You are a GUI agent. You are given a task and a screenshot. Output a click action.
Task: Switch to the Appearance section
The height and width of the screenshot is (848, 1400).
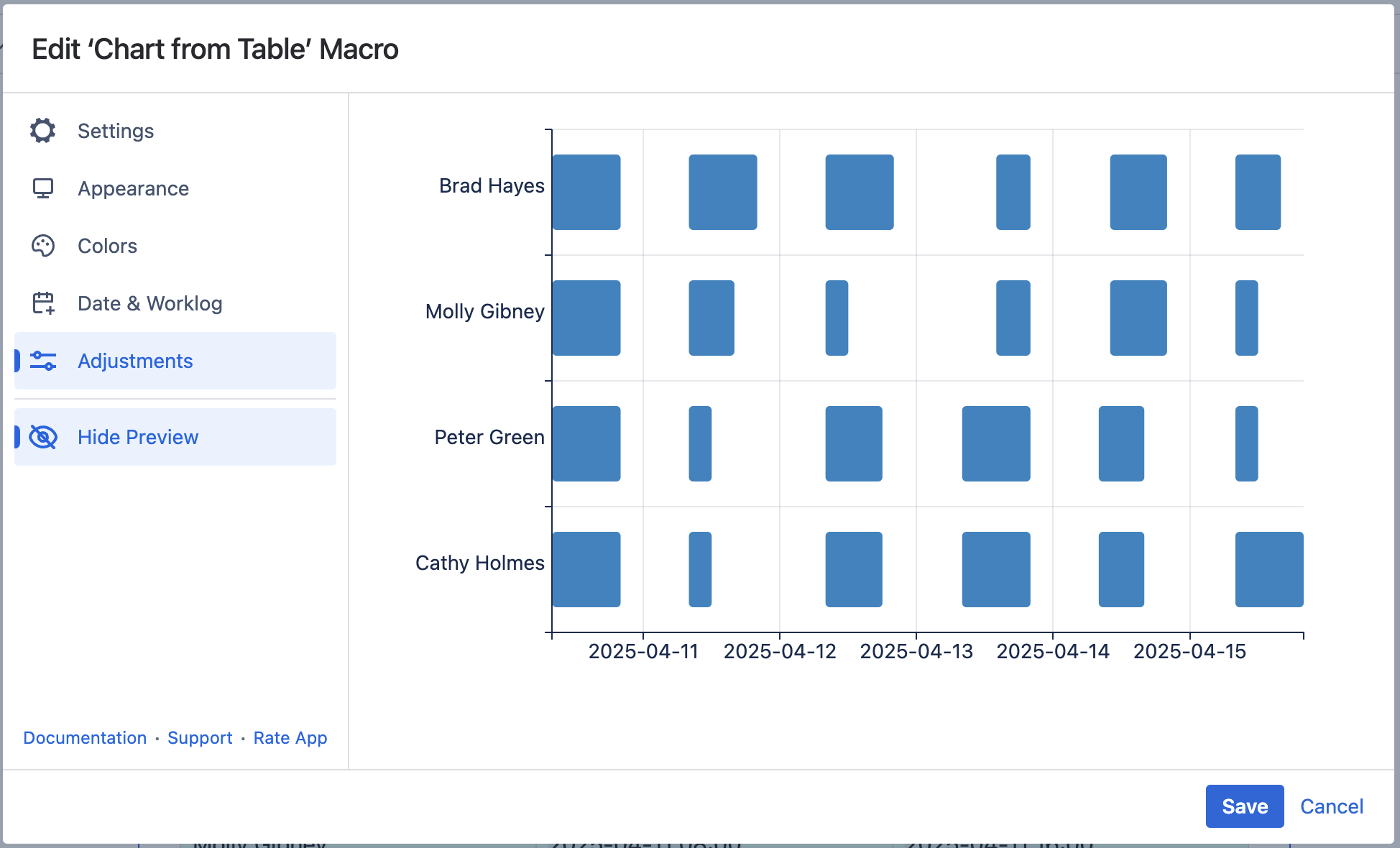coord(133,188)
